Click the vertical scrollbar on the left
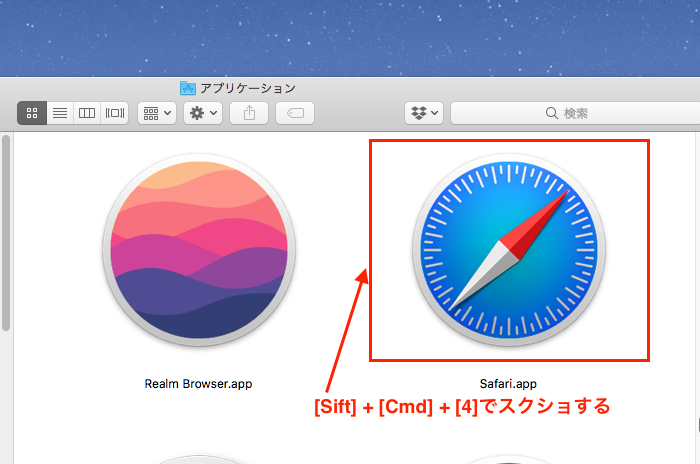Image resolution: width=700 pixels, height=464 pixels. (x=6, y=233)
